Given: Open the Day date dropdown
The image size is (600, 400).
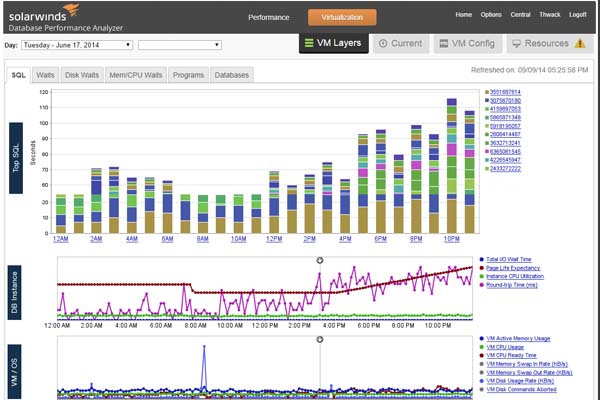Looking at the screenshot, I should click(x=76, y=45).
